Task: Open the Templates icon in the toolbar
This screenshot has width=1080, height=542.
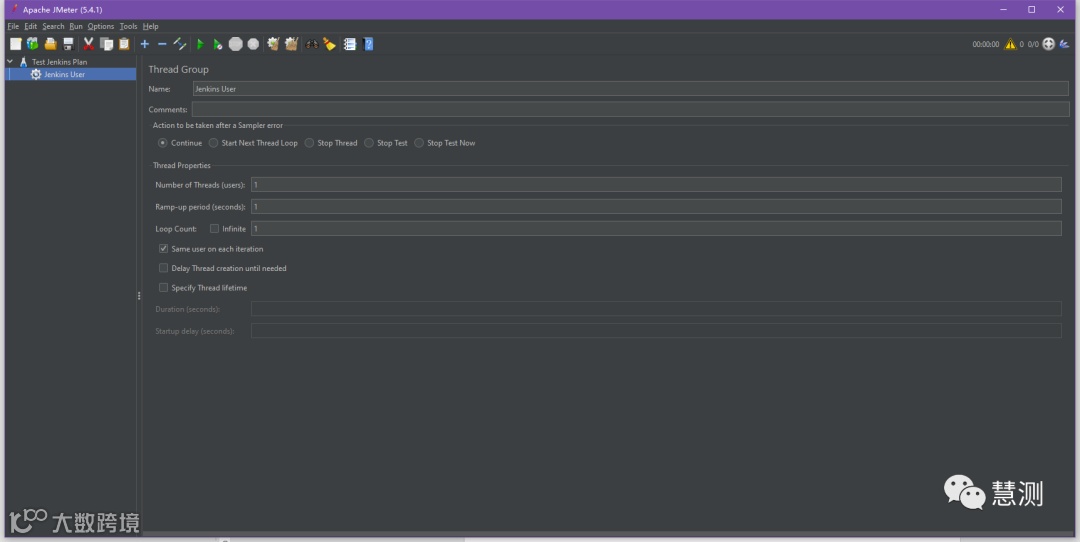Action: click(32, 44)
